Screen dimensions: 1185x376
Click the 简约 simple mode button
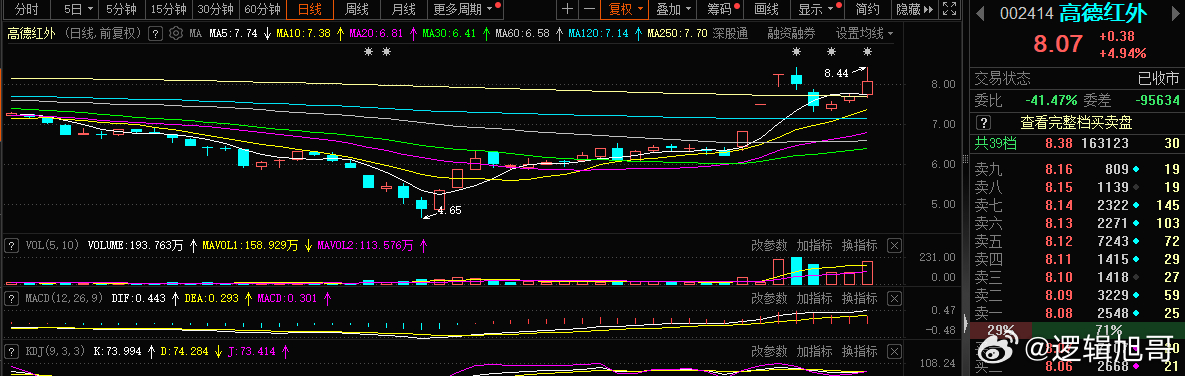tap(867, 9)
